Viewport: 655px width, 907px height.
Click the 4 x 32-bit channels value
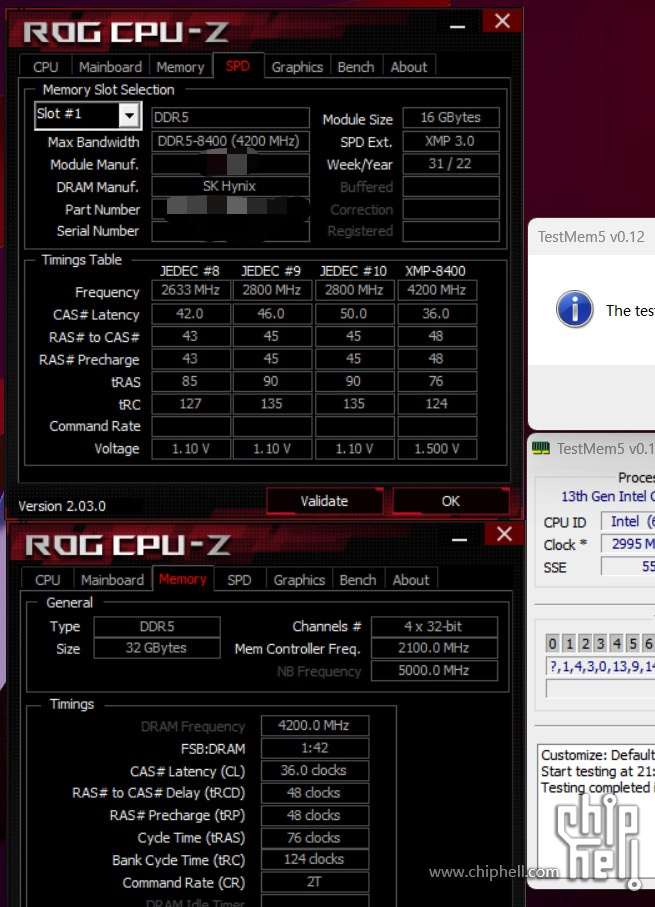tap(434, 626)
